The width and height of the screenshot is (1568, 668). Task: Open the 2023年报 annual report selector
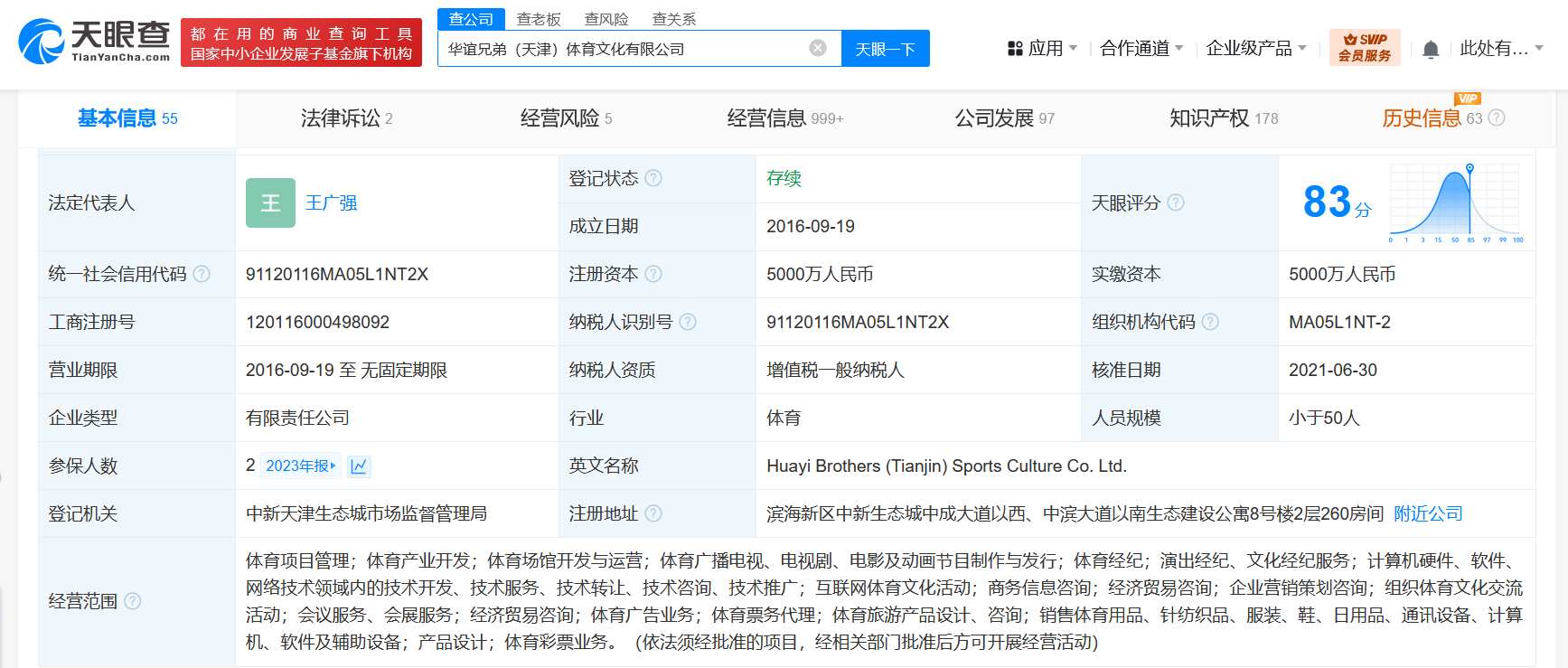[300, 466]
